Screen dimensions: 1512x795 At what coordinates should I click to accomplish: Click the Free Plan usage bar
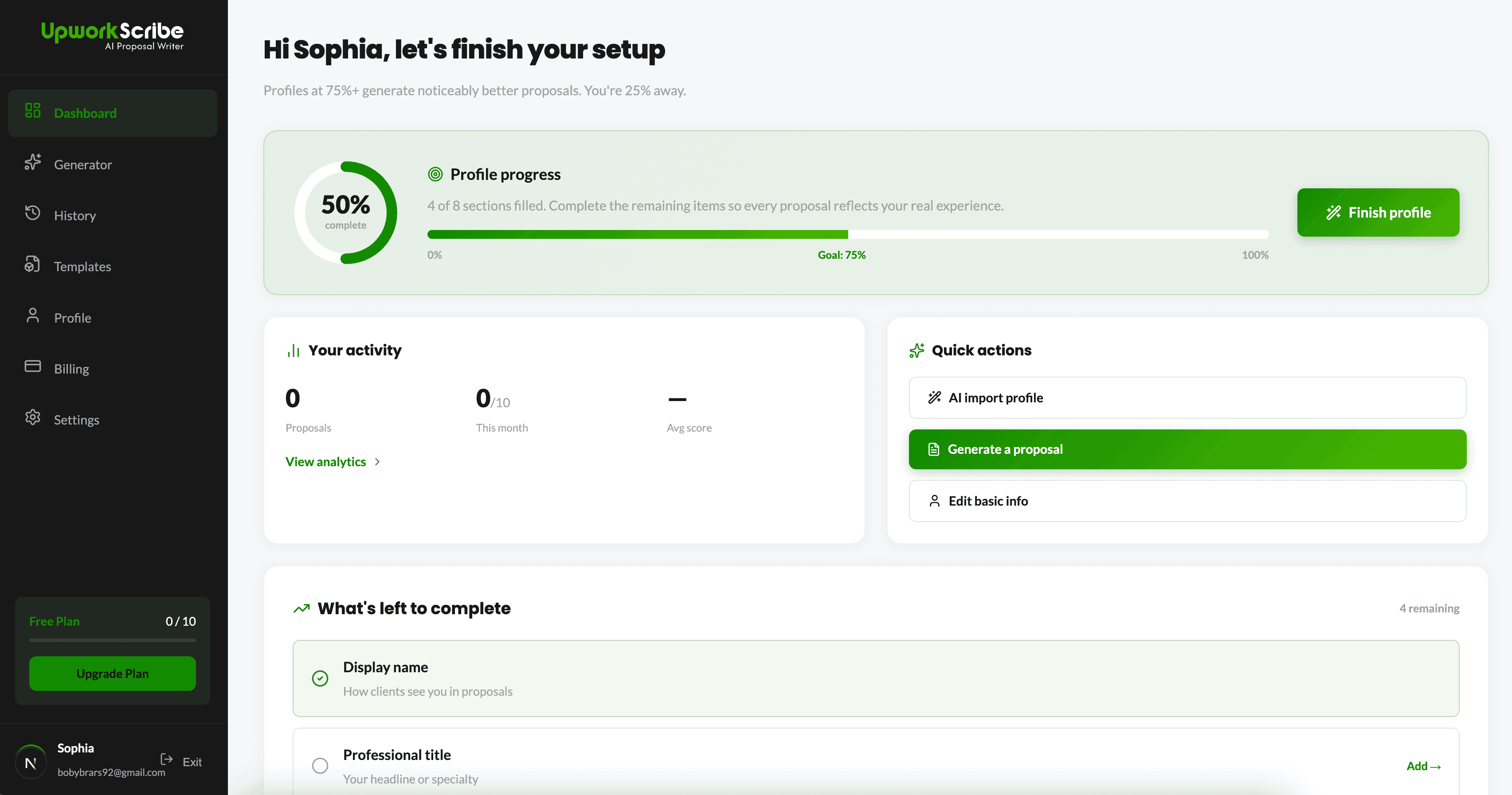(x=113, y=640)
